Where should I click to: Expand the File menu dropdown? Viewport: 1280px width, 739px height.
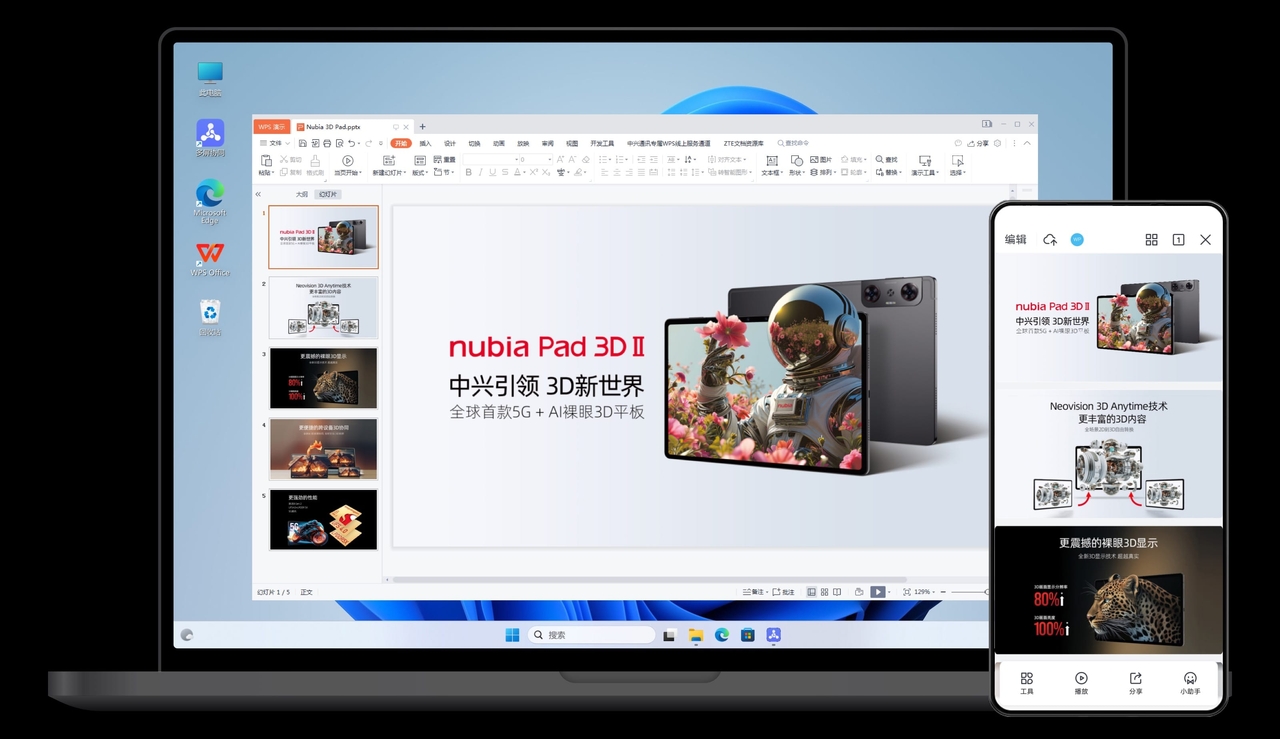tap(274, 143)
